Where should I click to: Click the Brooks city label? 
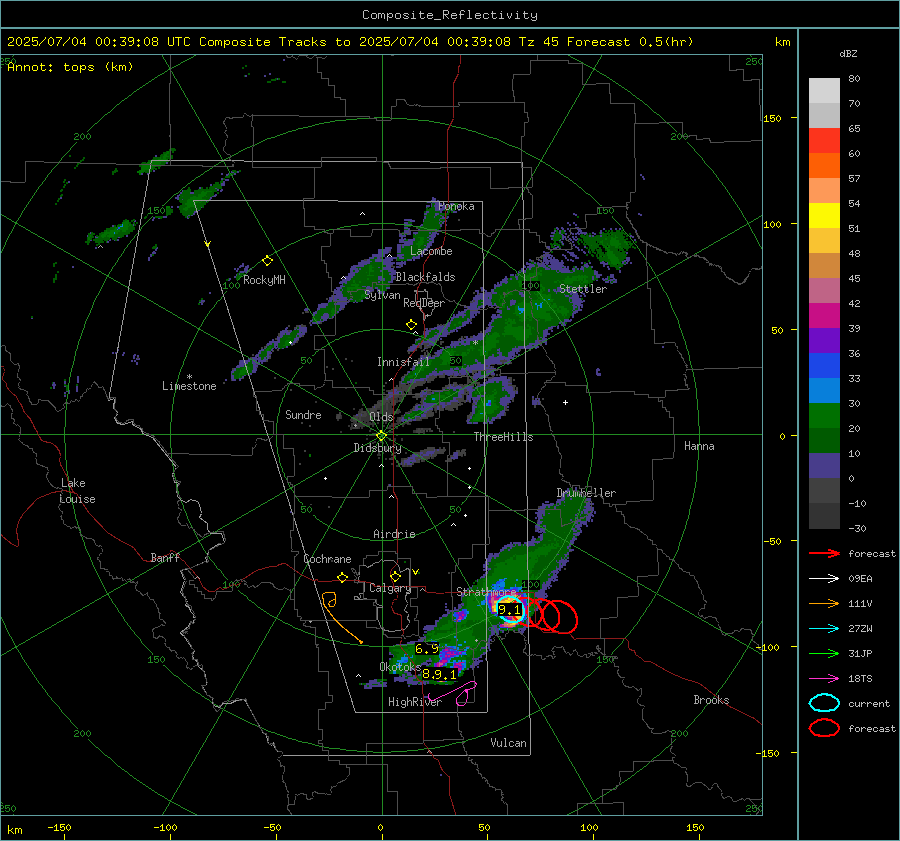[711, 700]
